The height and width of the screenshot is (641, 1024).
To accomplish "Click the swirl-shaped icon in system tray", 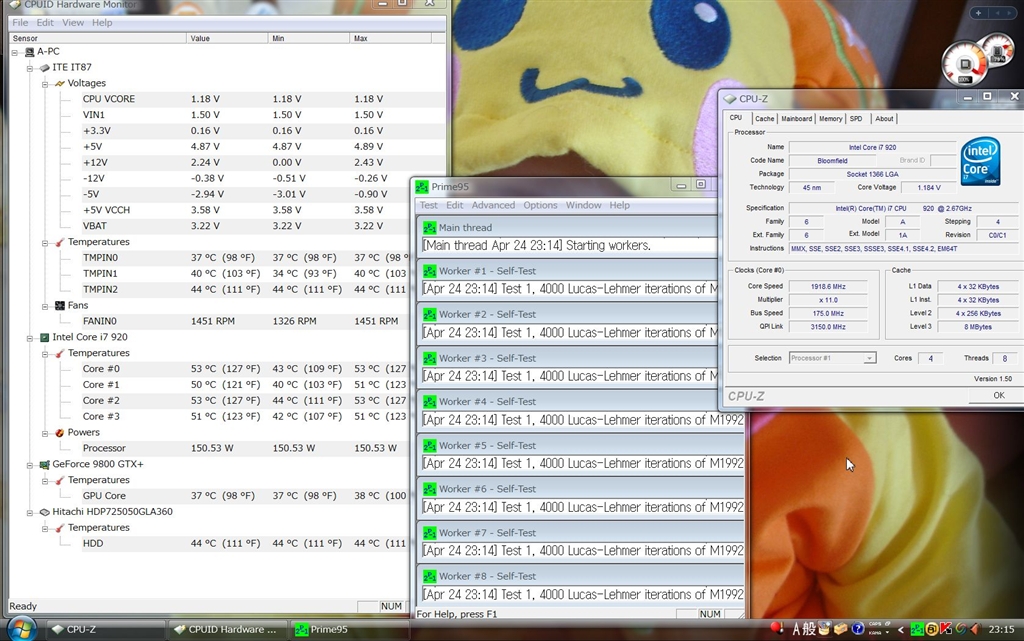I will point(961,629).
